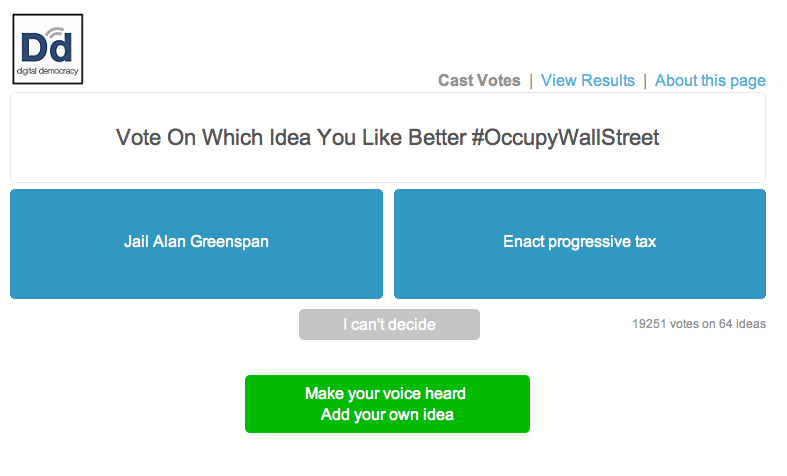Switch to the Cast Votes tab

[479, 81]
